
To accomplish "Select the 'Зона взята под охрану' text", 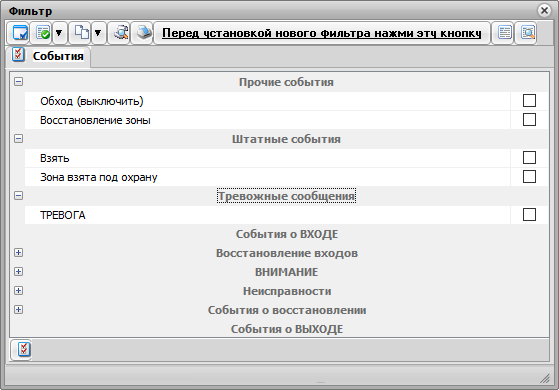I will 99,177.
